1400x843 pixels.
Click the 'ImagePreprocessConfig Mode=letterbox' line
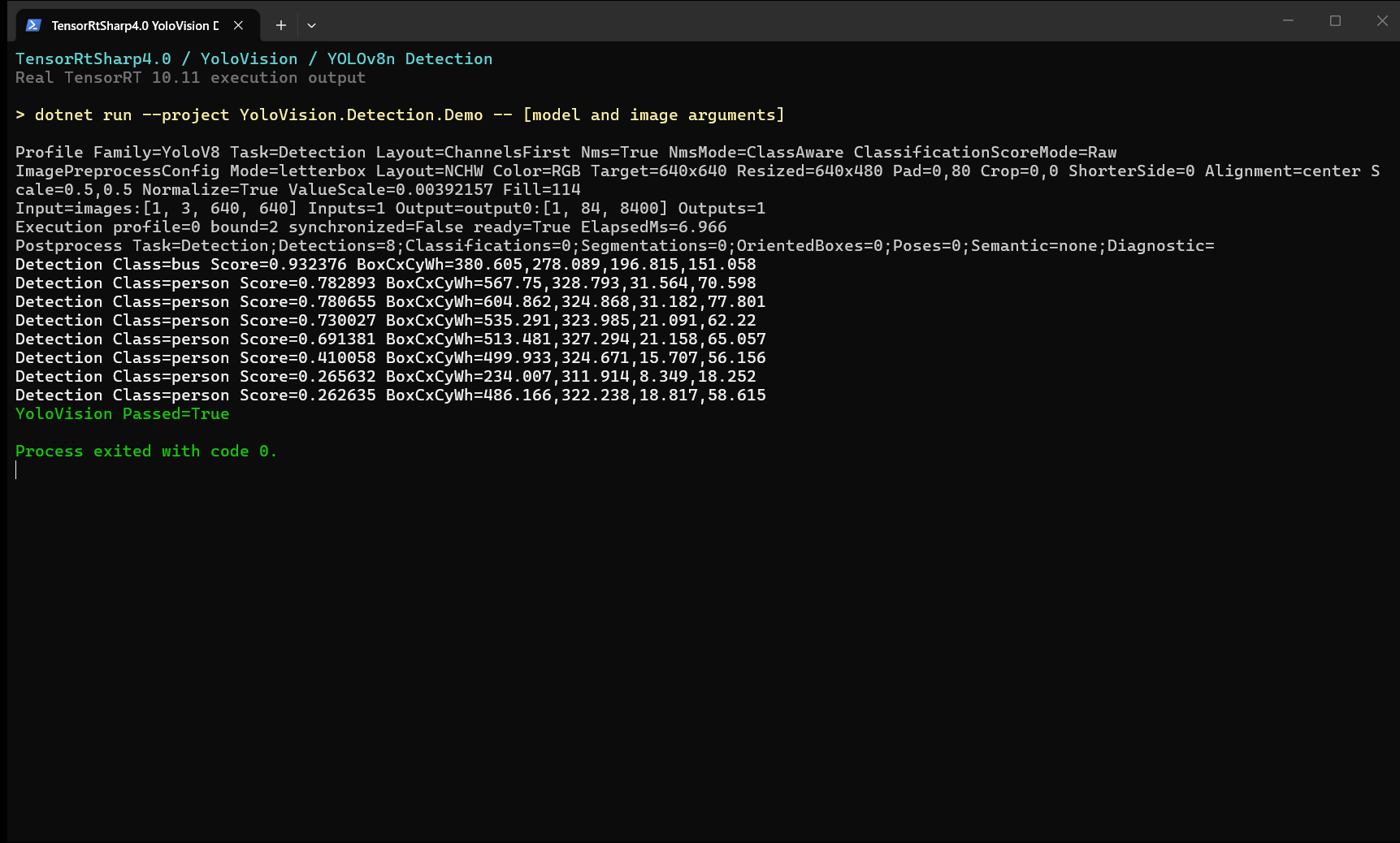pyautogui.click(x=697, y=171)
